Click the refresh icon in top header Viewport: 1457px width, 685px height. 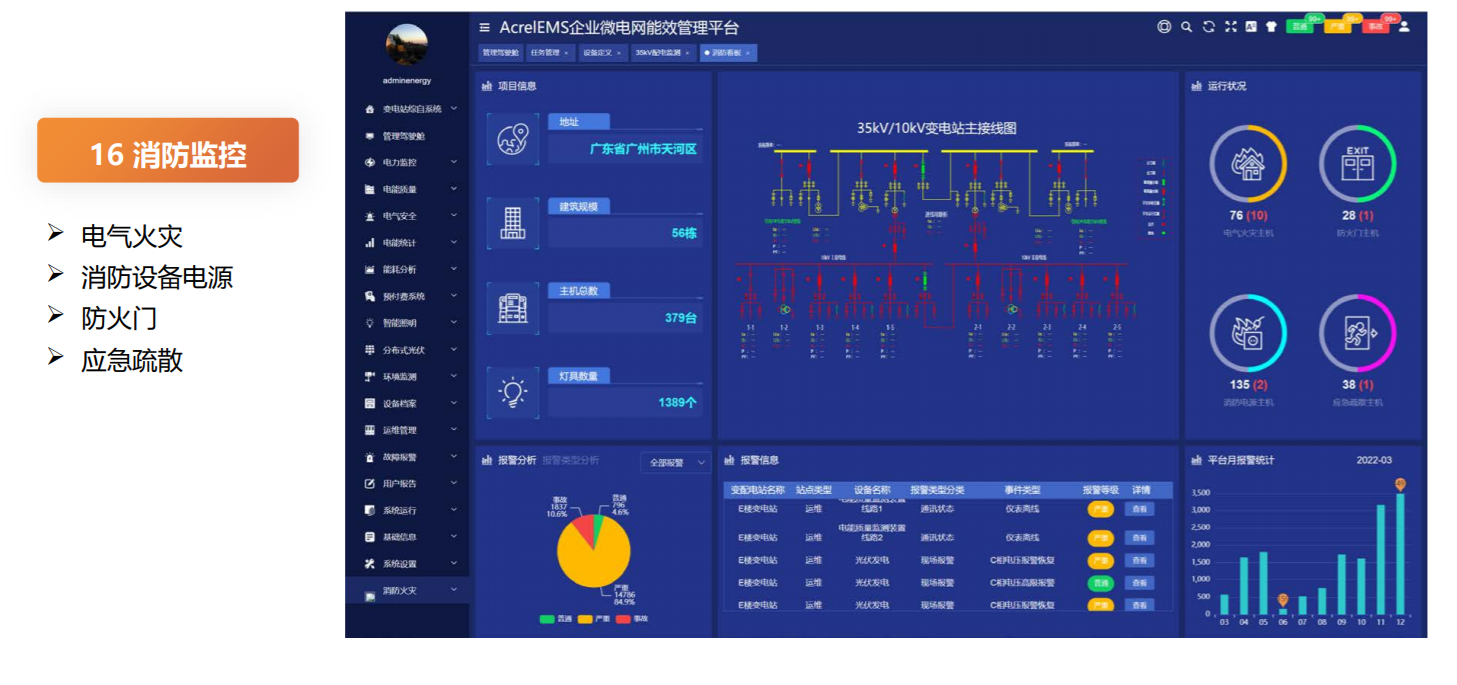1208,27
